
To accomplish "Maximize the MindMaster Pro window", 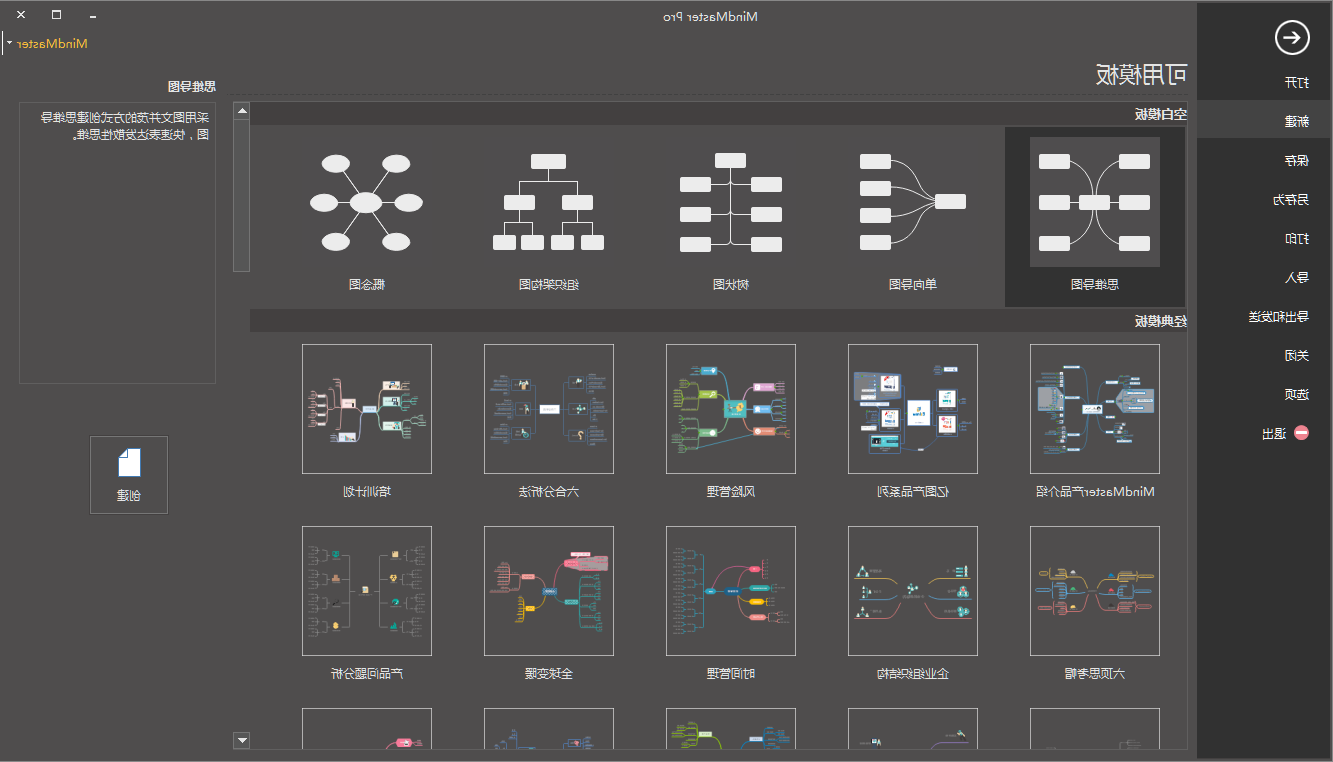I will [56, 14].
